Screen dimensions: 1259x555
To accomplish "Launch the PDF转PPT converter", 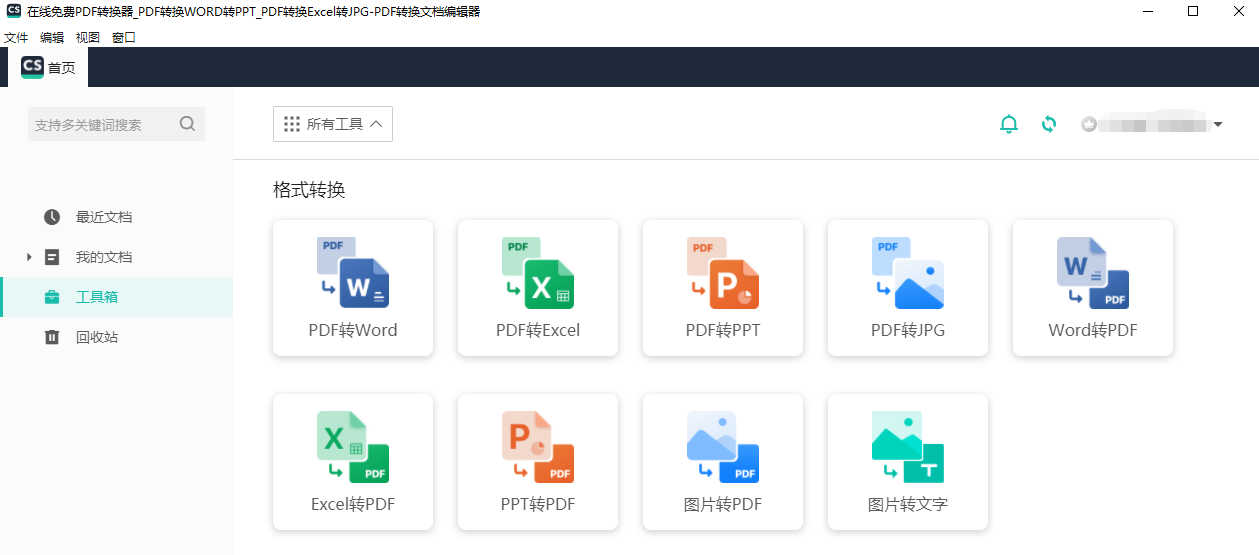I will point(723,288).
